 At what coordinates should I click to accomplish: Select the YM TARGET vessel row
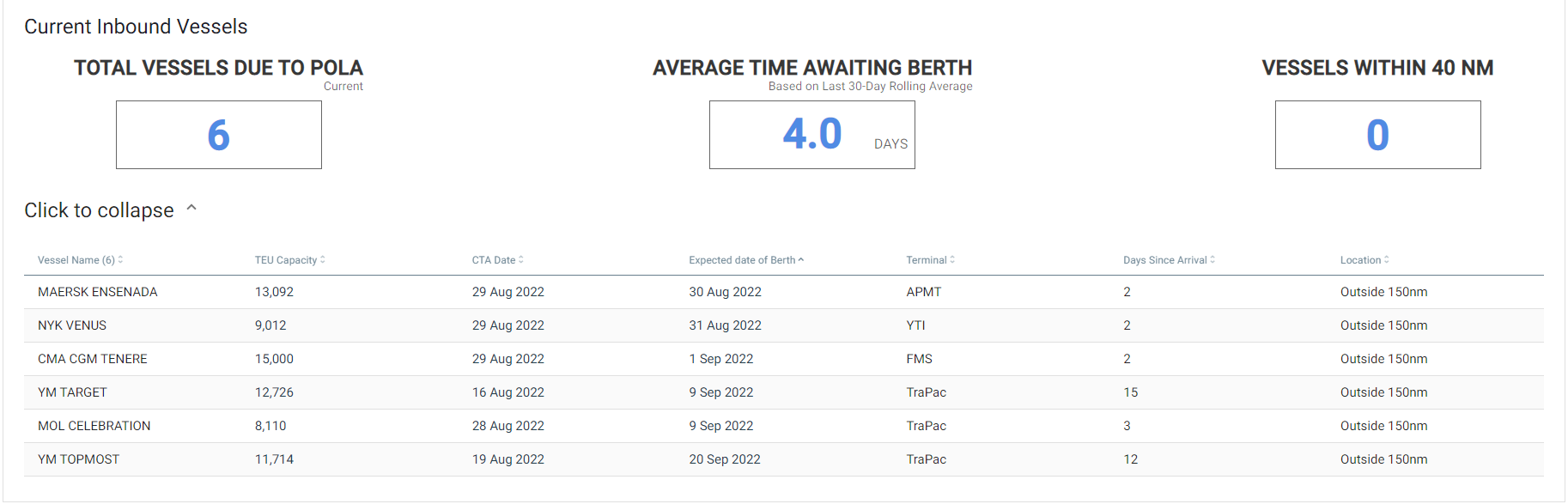coord(784,392)
